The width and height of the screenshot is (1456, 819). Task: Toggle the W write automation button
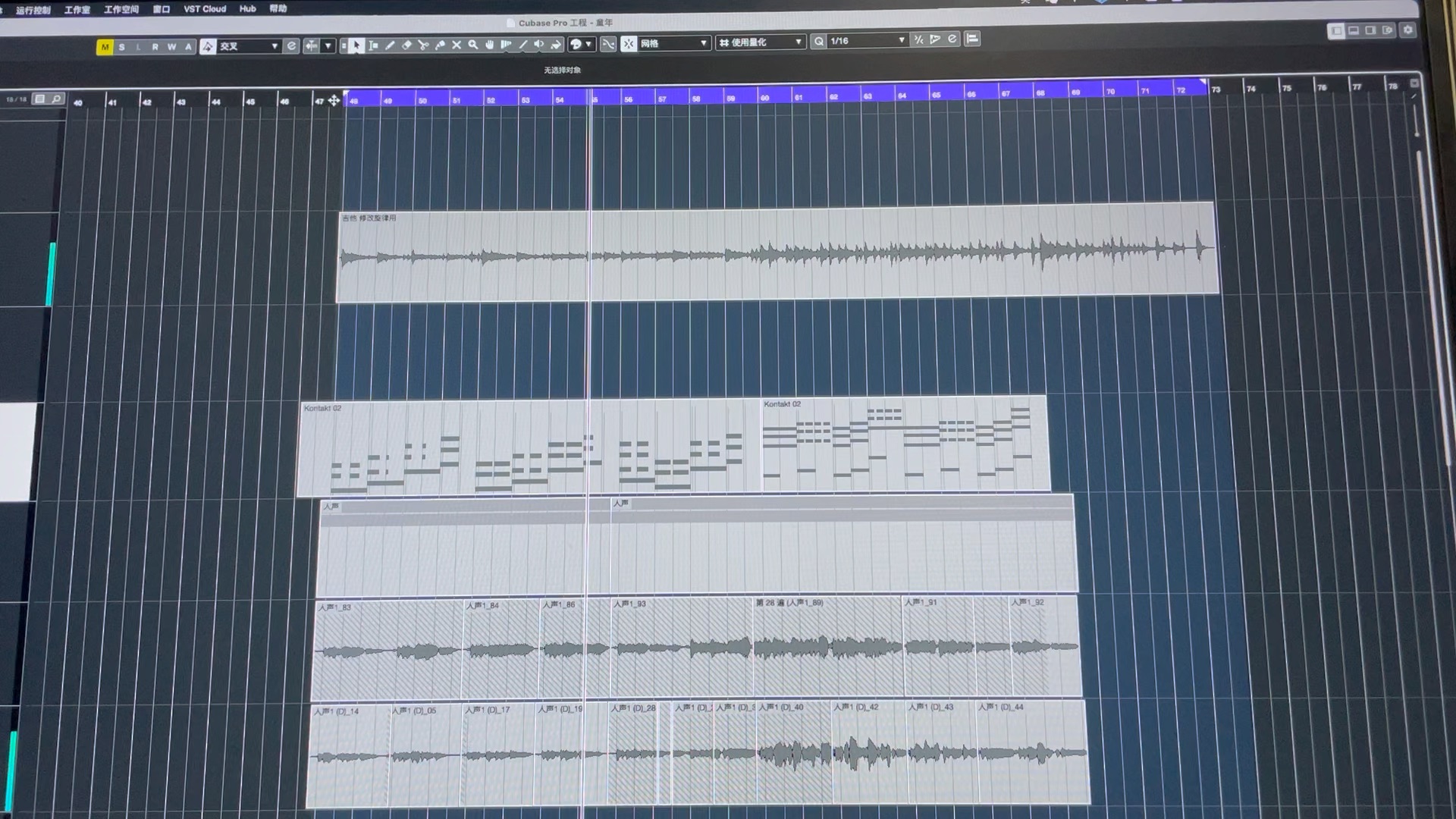pyautogui.click(x=171, y=47)
